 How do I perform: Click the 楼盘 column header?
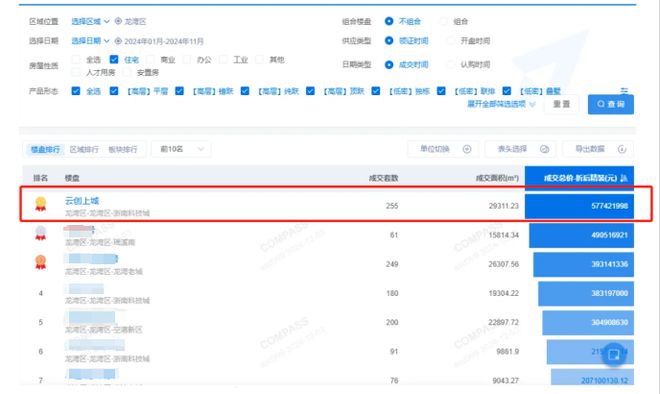click(72, 178)
